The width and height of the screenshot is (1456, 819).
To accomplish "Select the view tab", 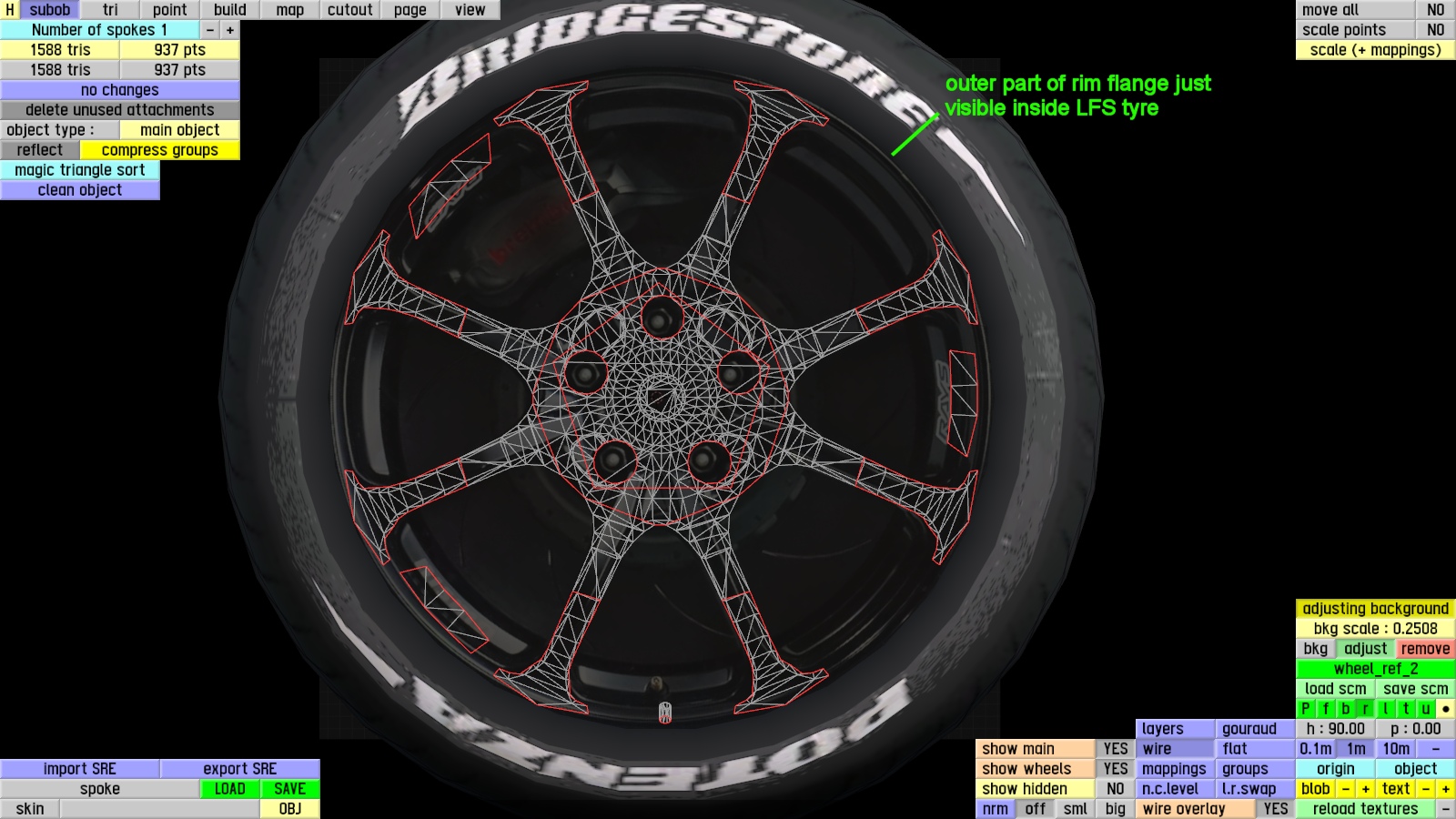I will pyautogui.click(x=470, y=10).
